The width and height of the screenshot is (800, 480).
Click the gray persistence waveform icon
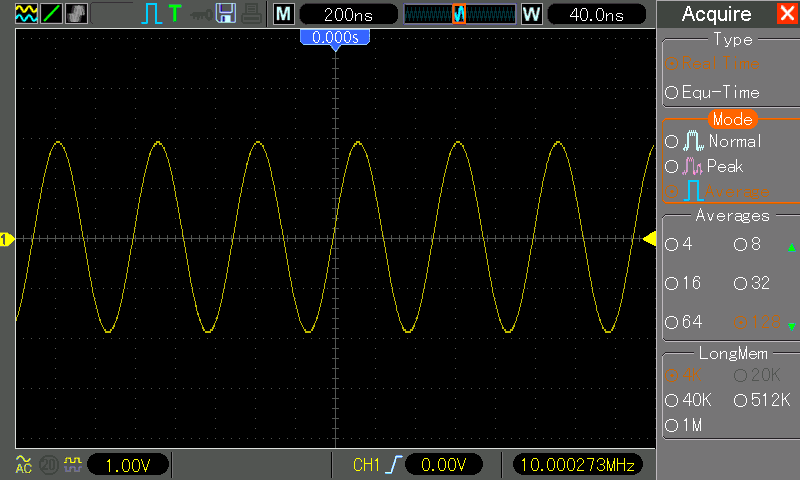coord(76,13)
